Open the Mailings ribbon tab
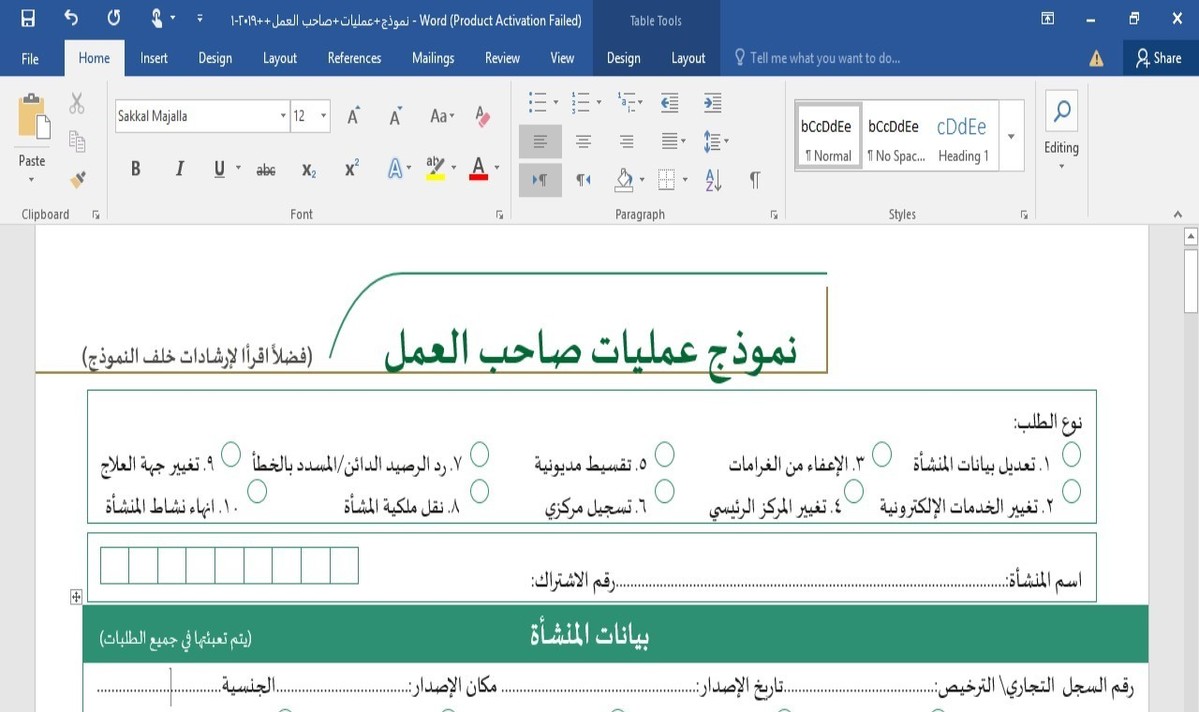The image size is (1199, 712). [433, 58]
